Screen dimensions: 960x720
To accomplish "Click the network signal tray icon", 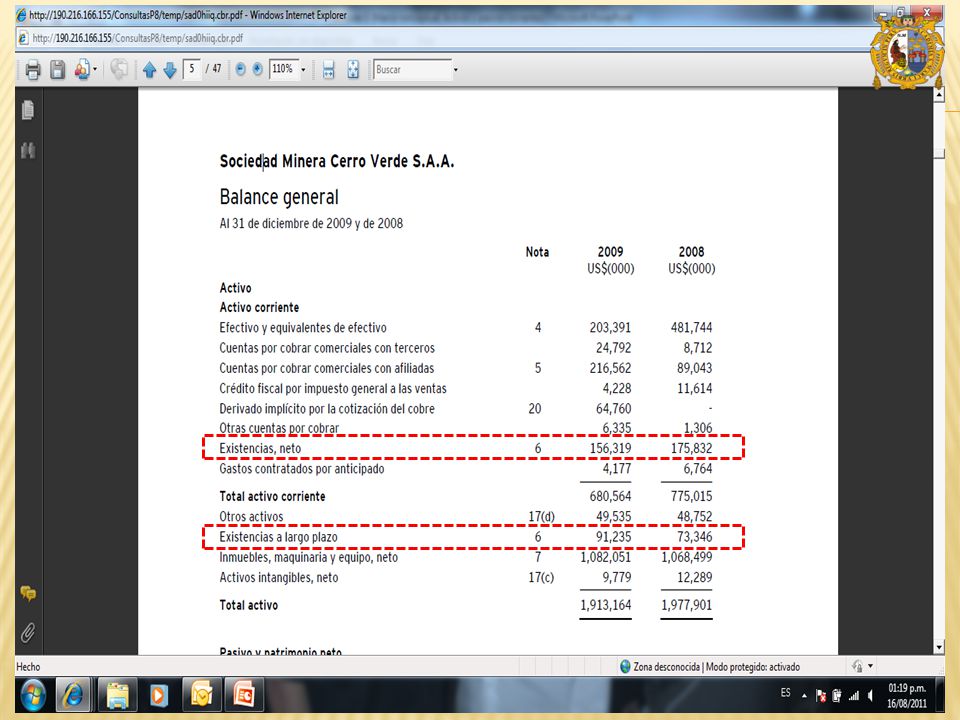I will click(854, 696).
